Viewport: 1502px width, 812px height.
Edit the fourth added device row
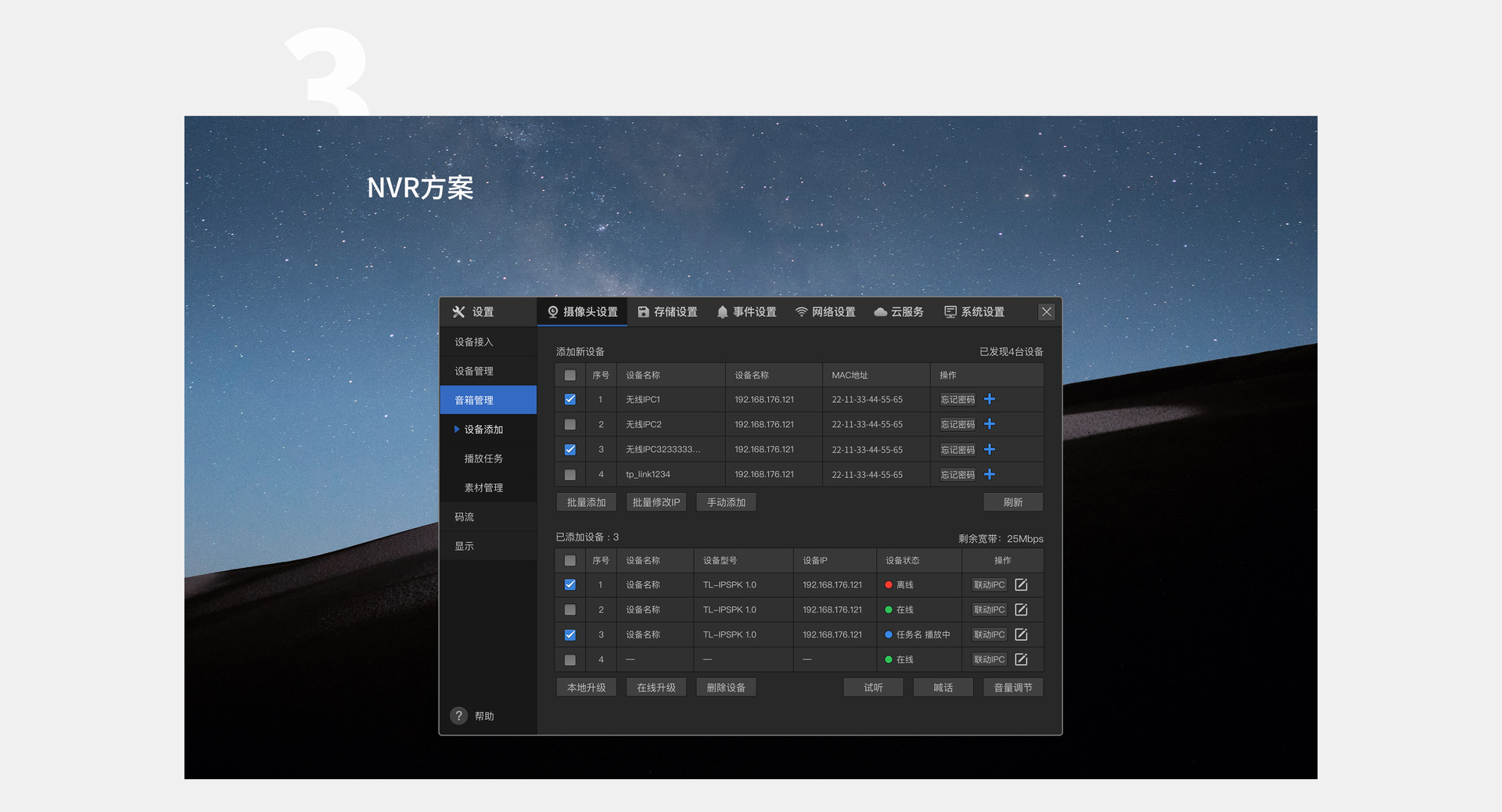(x=1021, y=659)
